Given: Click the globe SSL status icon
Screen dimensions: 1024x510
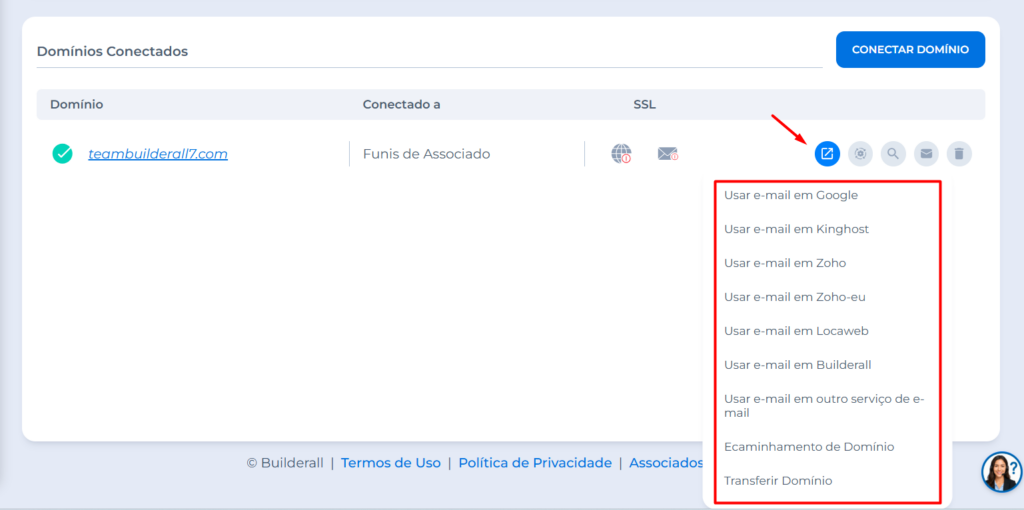Looking at the screenshot, I should 621,154.
